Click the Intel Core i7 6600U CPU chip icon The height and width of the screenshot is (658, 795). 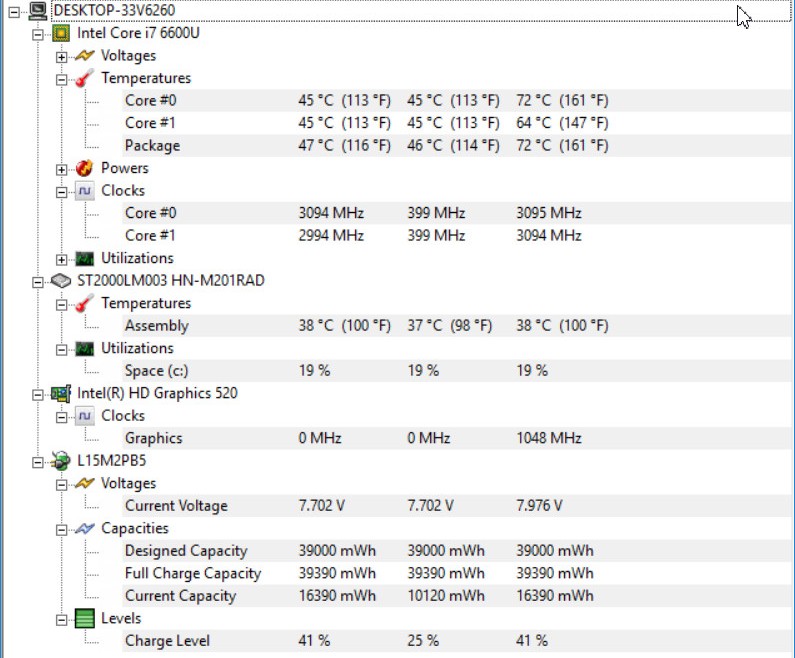(61, 33)
